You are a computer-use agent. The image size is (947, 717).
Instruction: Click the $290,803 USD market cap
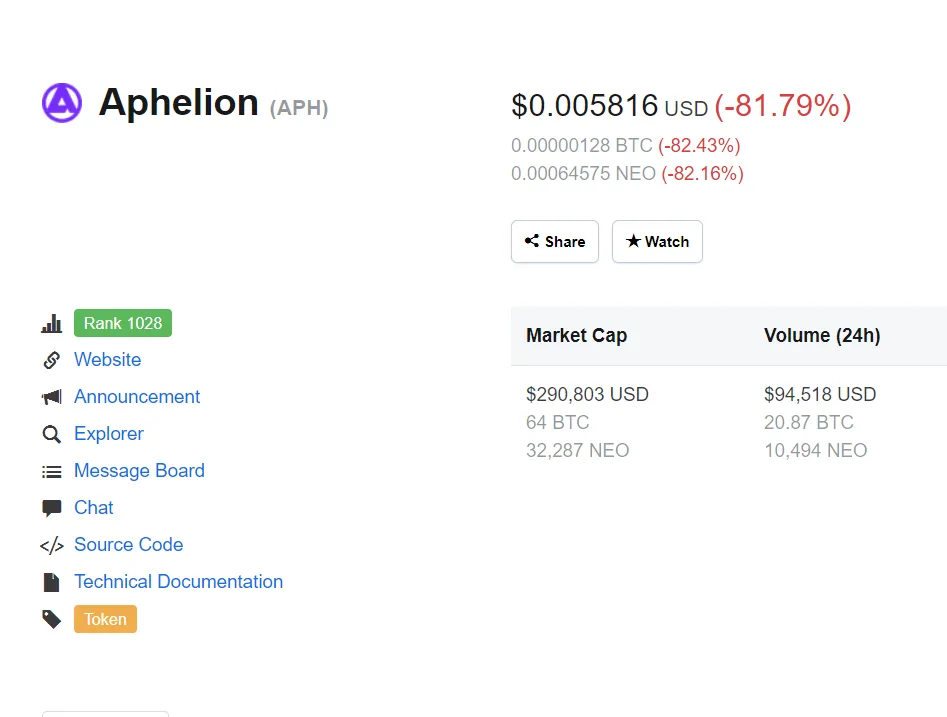[x=587, y=394]
